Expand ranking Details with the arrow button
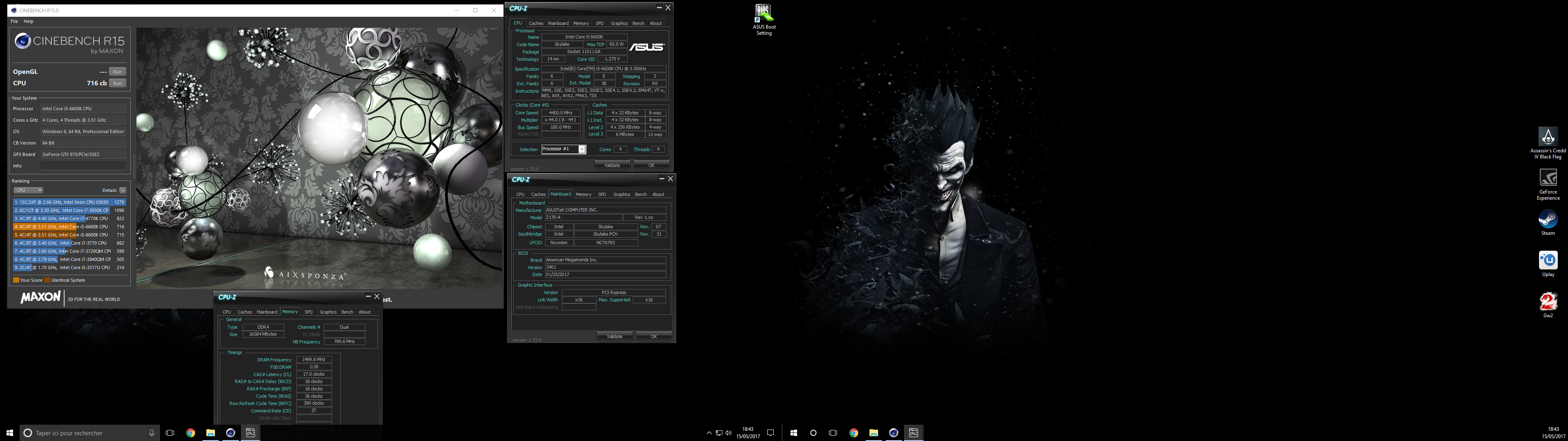Image resolution: width=1568 pixels, height=441 pixels. [x=123, y=191]
